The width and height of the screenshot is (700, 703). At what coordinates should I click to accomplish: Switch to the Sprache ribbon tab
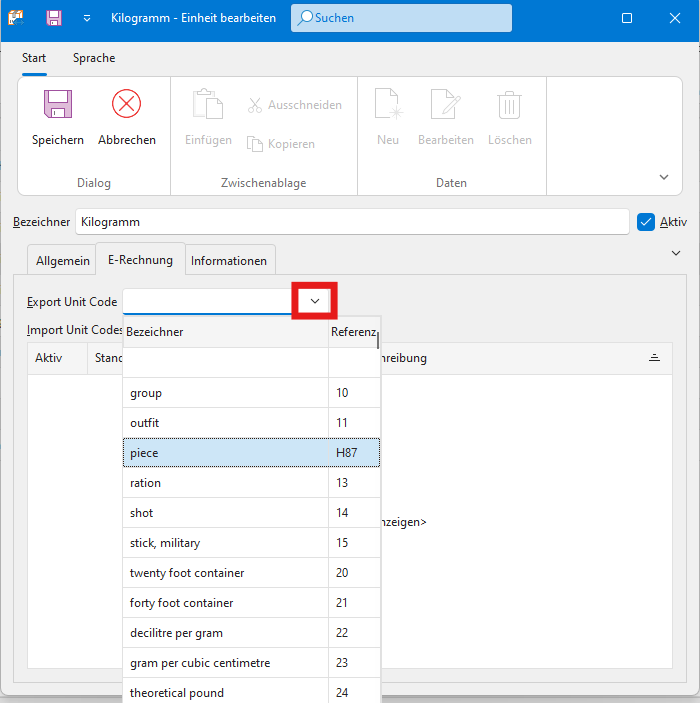(x=94, y=58)
